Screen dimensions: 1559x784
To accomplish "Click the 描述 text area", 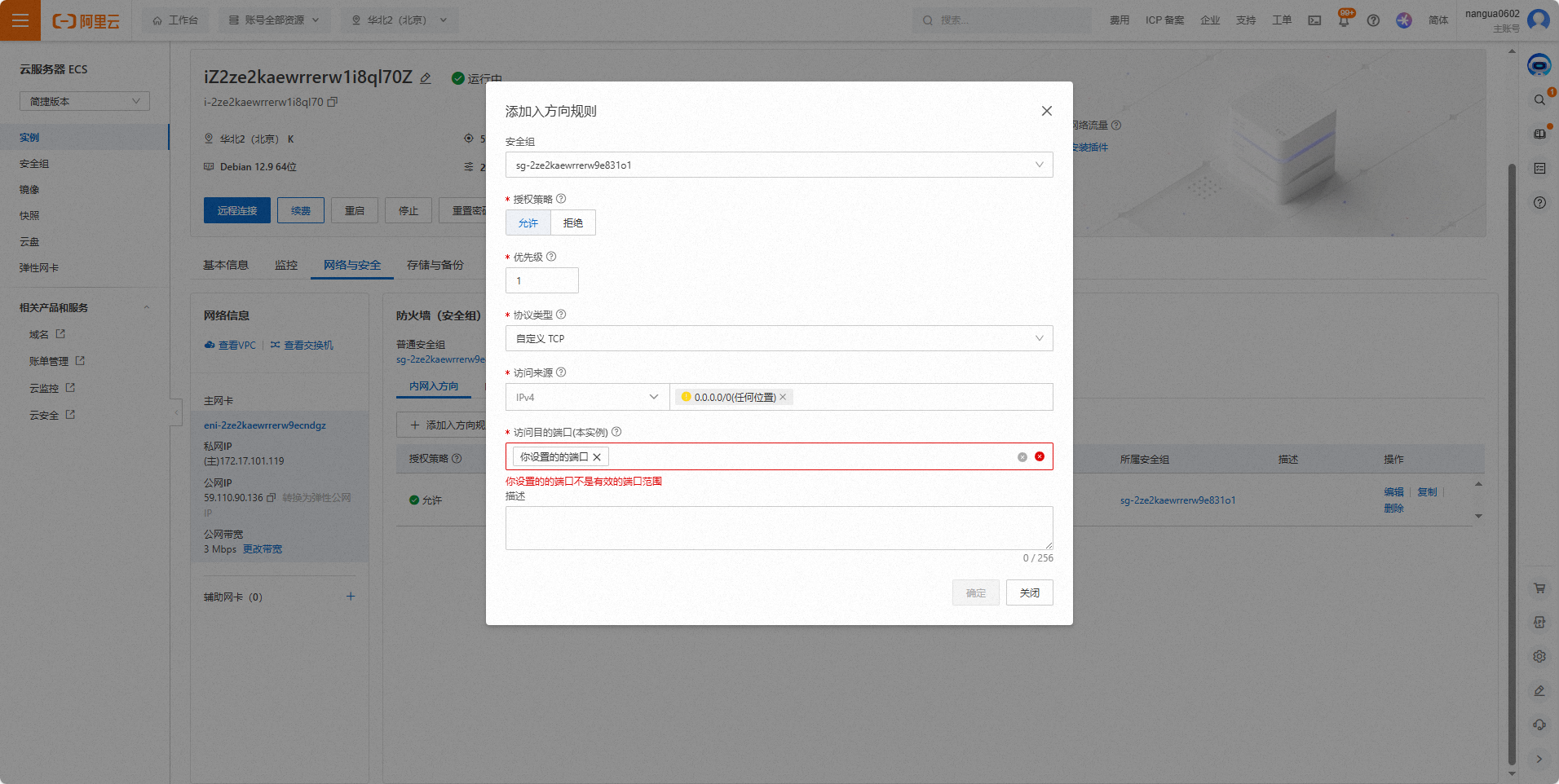I will (x=779, y=528).
